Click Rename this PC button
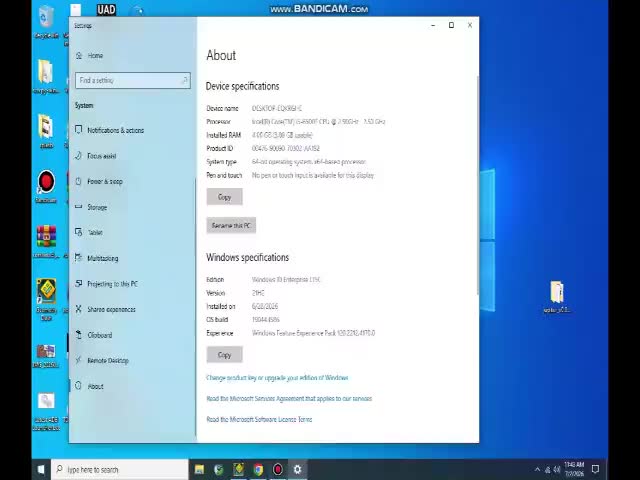Screen dimensions: 640x480 231,225
